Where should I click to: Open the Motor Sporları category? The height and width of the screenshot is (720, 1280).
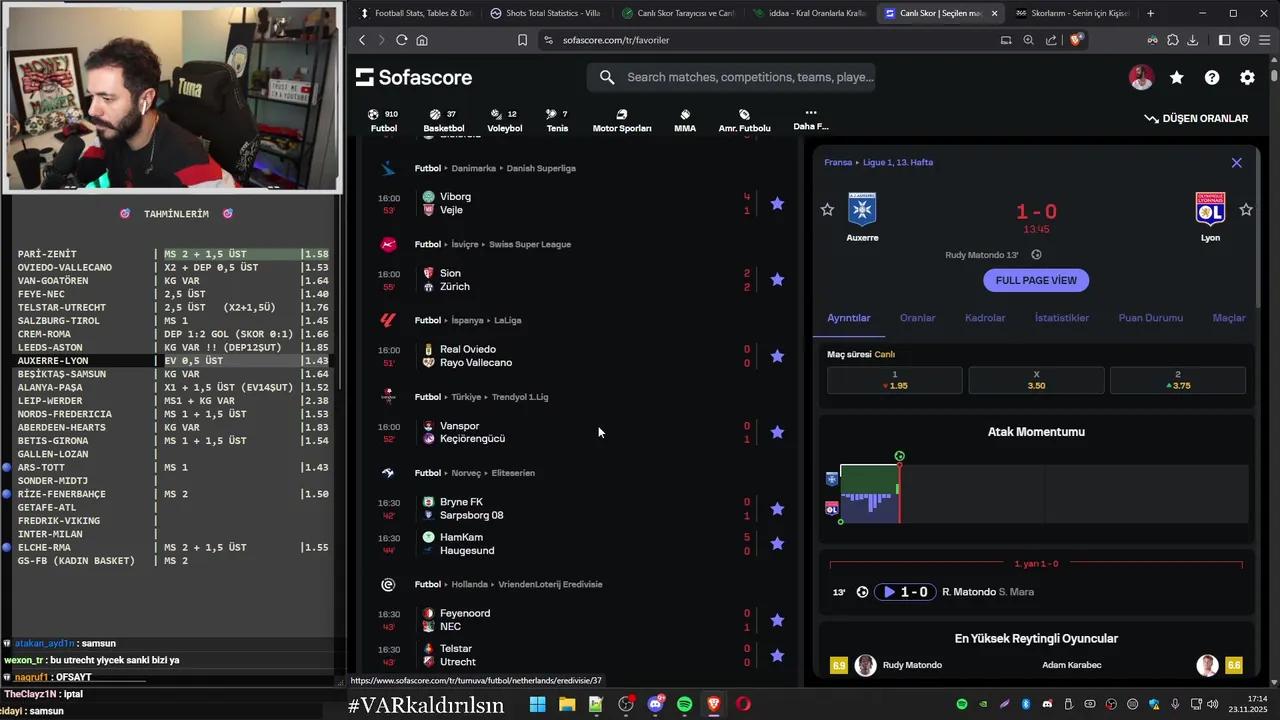coord(622,121)
